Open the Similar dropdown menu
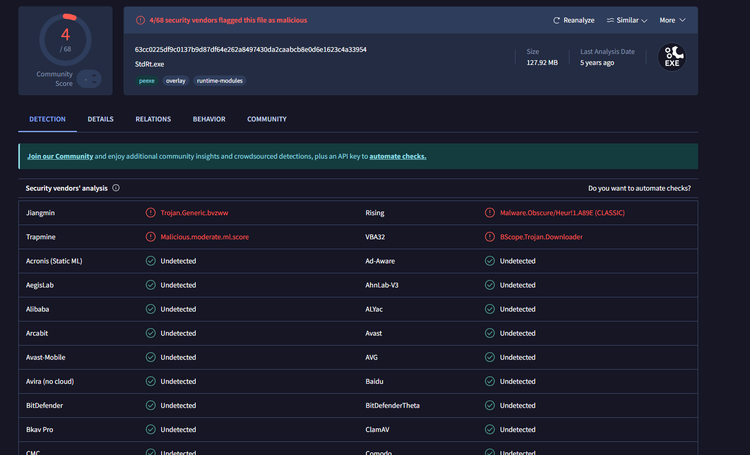The image size is (750, 455). coord(627,20)
